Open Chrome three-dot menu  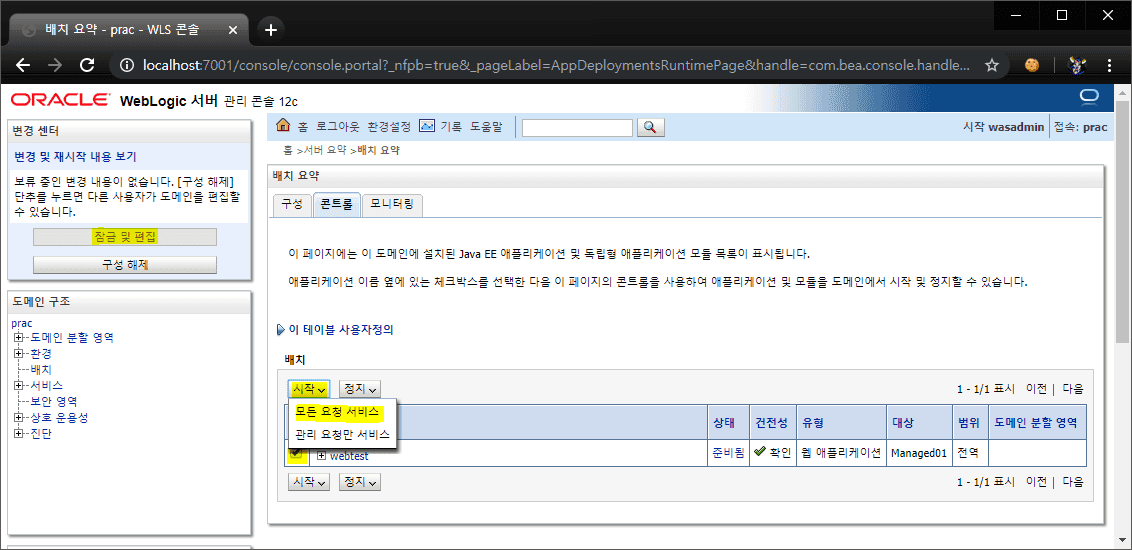[x=1109, y=65]
